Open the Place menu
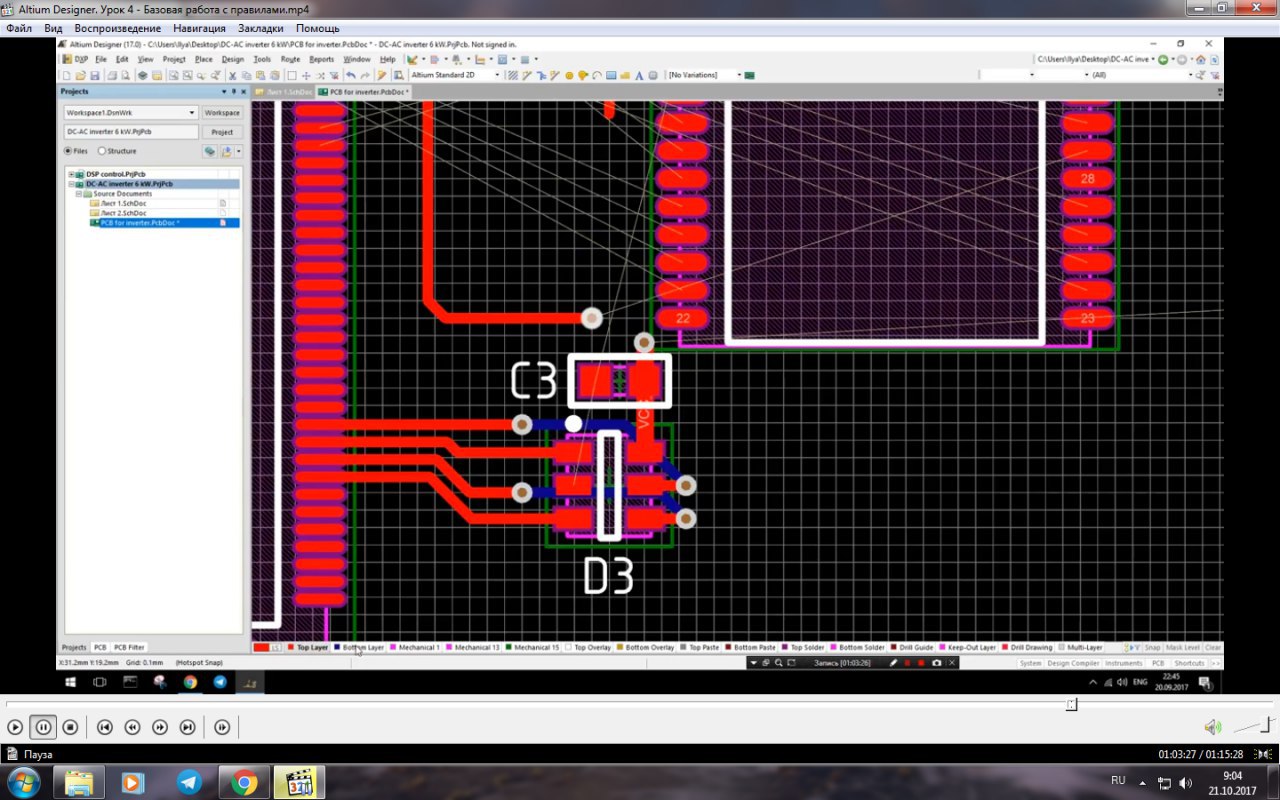1280x800 pixels. (204, 59)
